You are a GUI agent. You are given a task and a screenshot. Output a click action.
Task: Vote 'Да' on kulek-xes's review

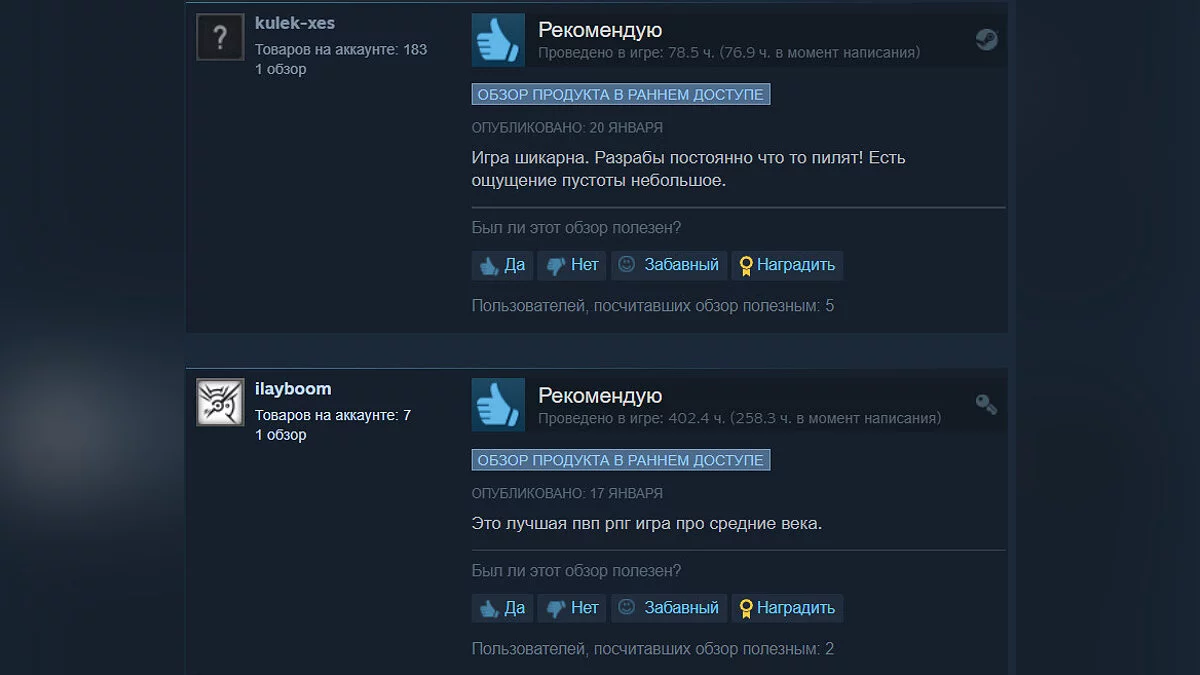(502, 265)
